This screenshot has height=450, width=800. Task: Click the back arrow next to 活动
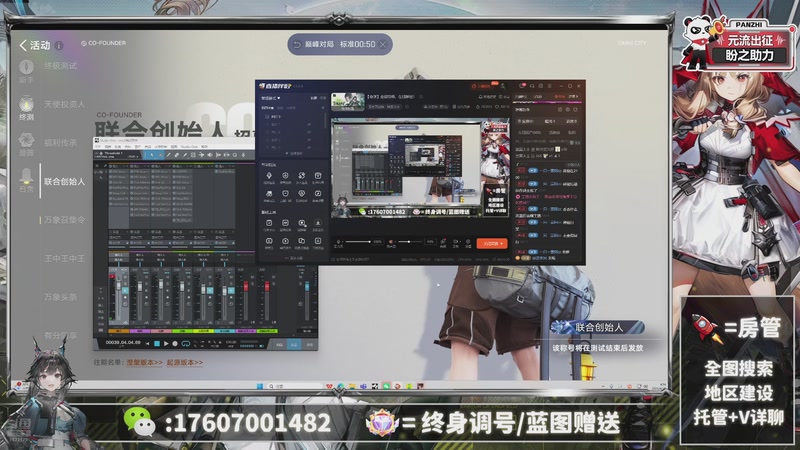click(x=23, y=45)
